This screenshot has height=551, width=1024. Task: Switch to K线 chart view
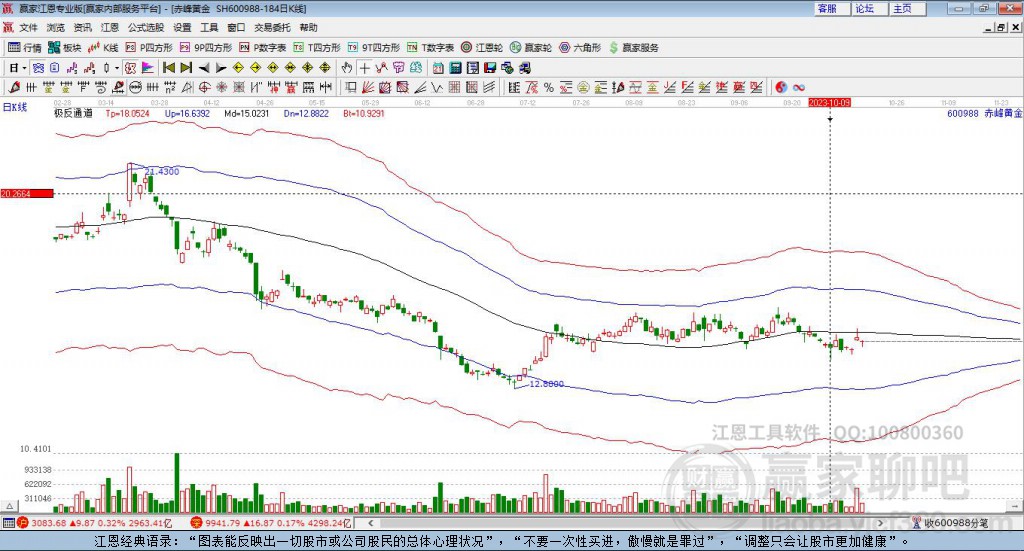pyautogui.click(x=103, y=48)
